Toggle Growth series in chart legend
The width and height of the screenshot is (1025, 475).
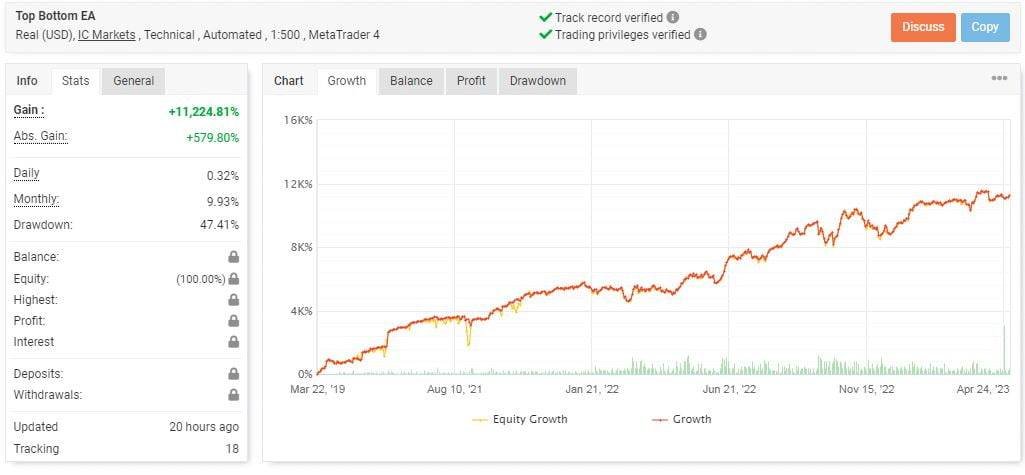682,419
